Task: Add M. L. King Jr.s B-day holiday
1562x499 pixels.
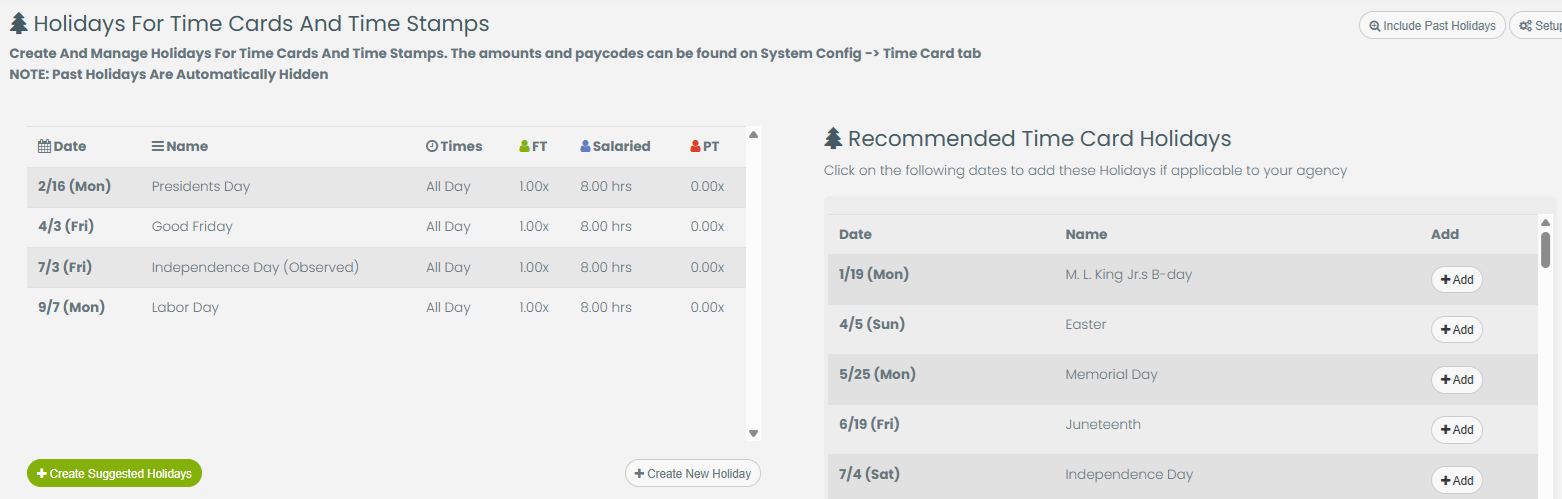Action: coord(1456,280)
